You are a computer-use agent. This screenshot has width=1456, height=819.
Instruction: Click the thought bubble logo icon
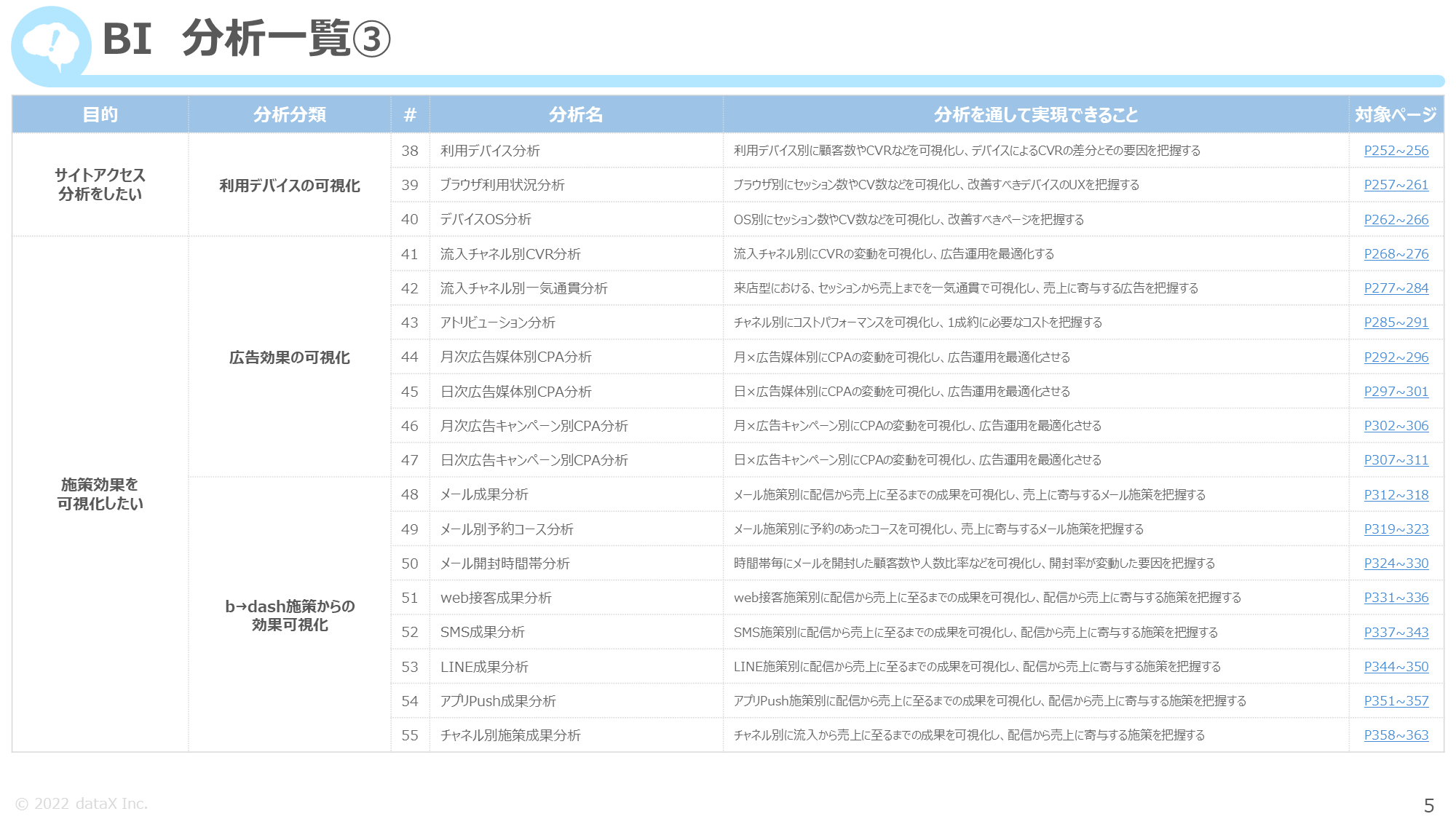coord(51,46)
